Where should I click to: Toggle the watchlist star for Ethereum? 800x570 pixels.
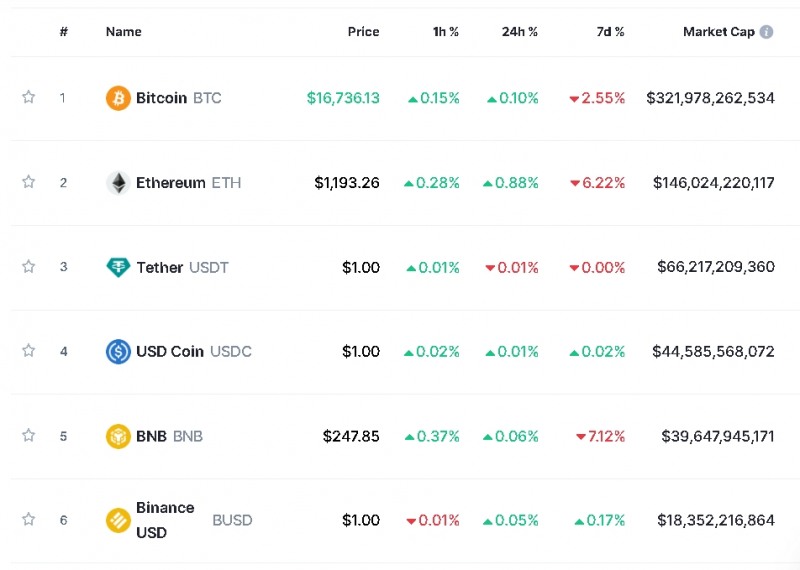coord(29,182)
